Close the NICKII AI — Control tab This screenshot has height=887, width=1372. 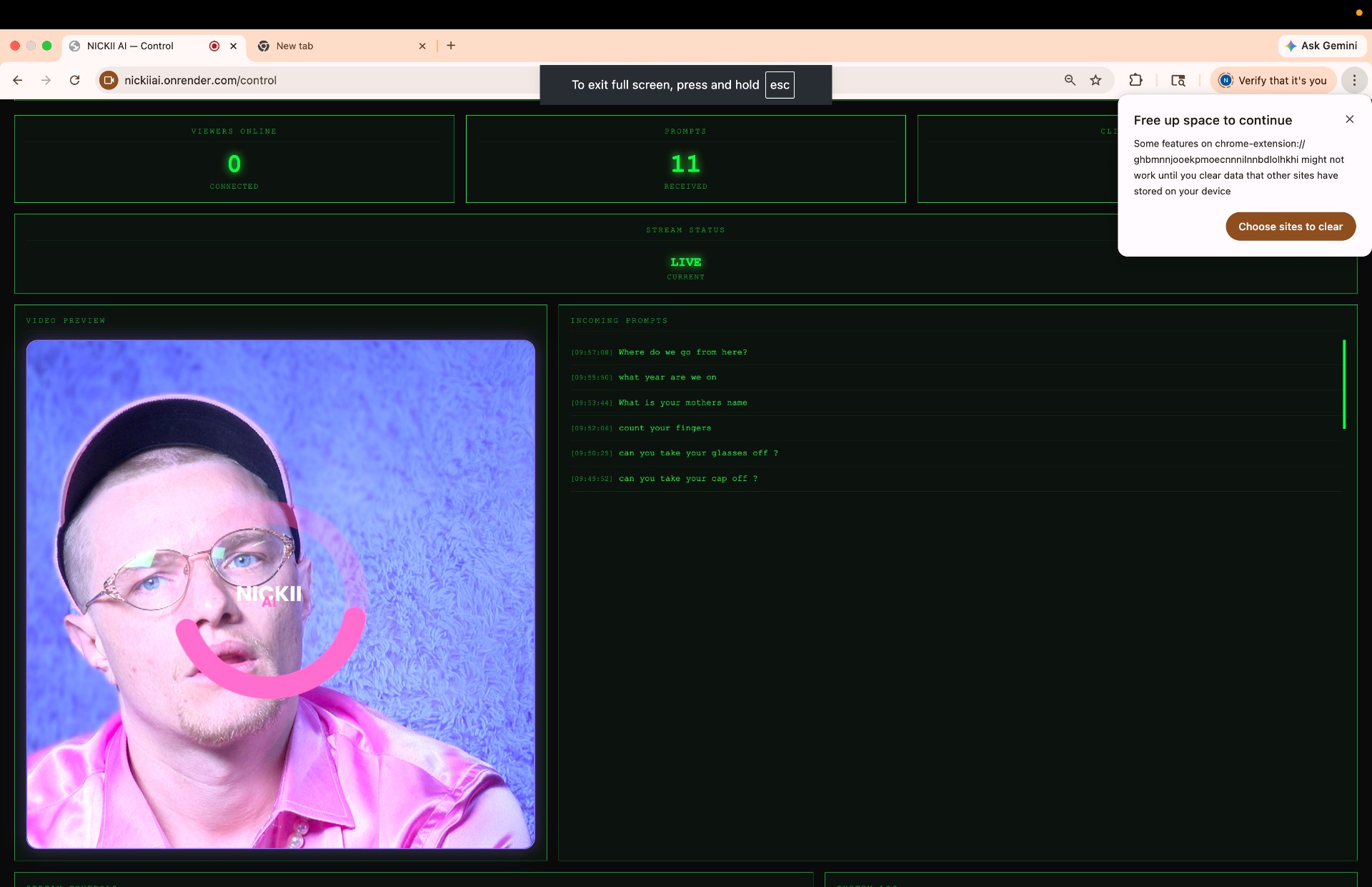point(233,46)
